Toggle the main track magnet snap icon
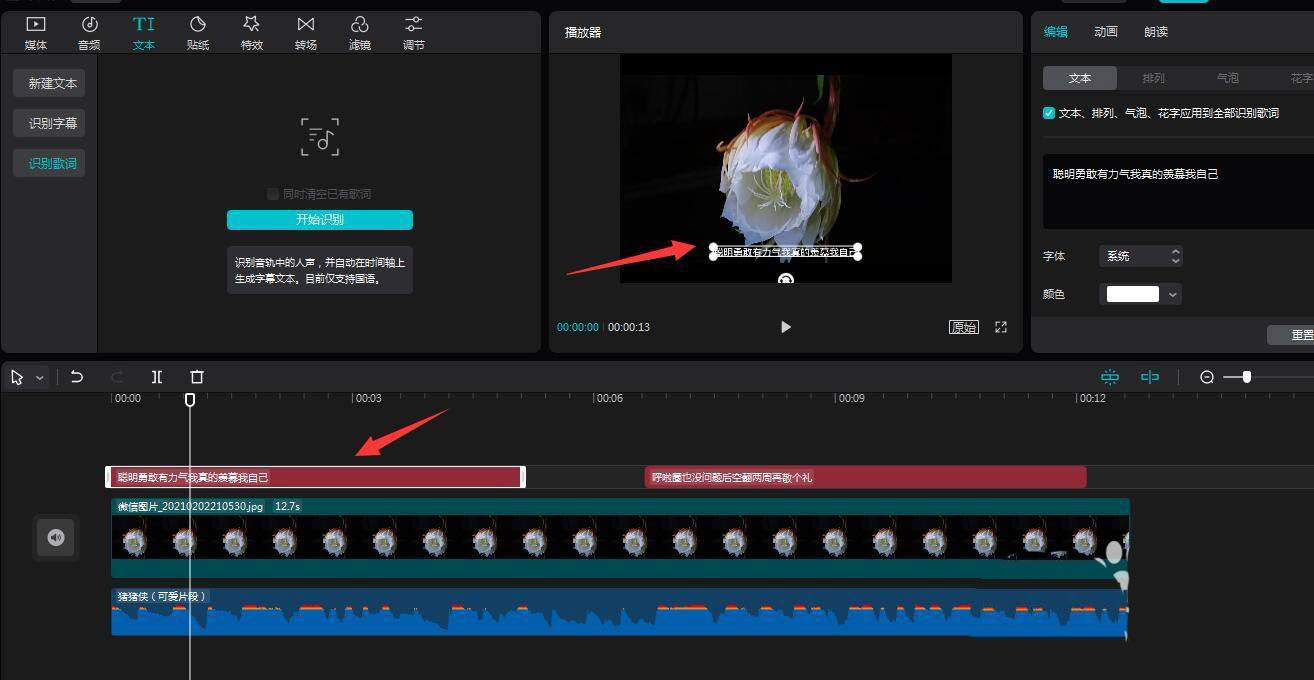 pos(1110,377)
